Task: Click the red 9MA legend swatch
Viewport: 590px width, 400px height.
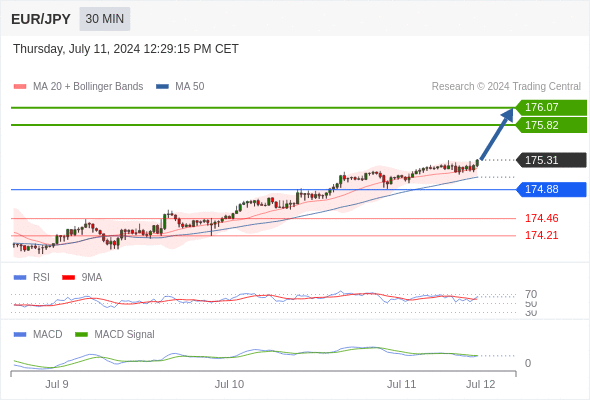Action: (x=68, y=278)
